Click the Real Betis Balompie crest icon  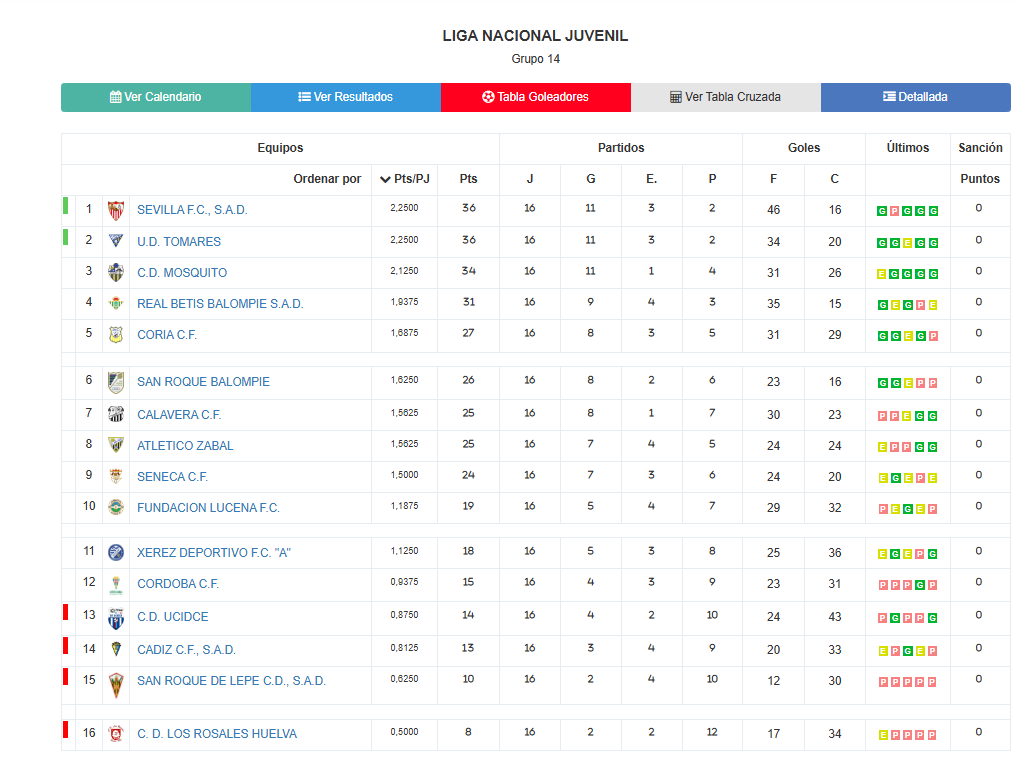click(x=116, y=303)
